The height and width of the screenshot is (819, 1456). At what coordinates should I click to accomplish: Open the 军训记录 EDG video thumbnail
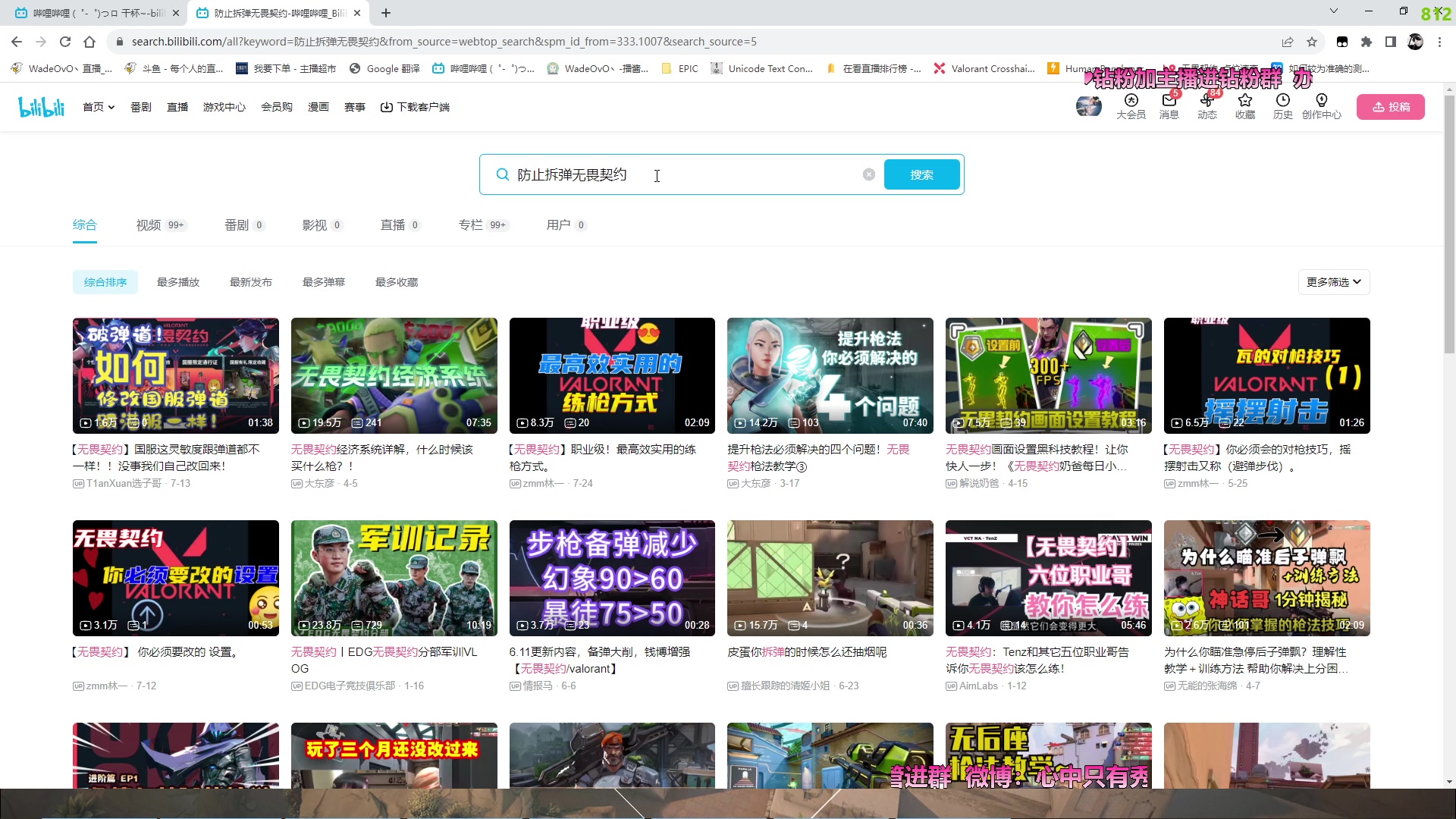click(394, 578)
